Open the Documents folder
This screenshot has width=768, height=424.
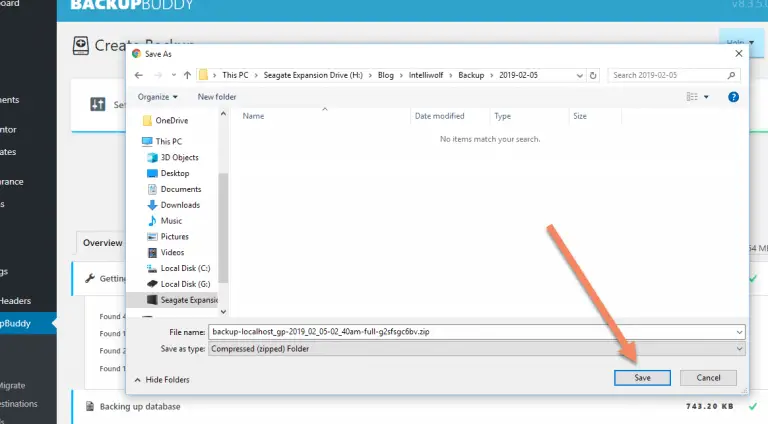174,189
